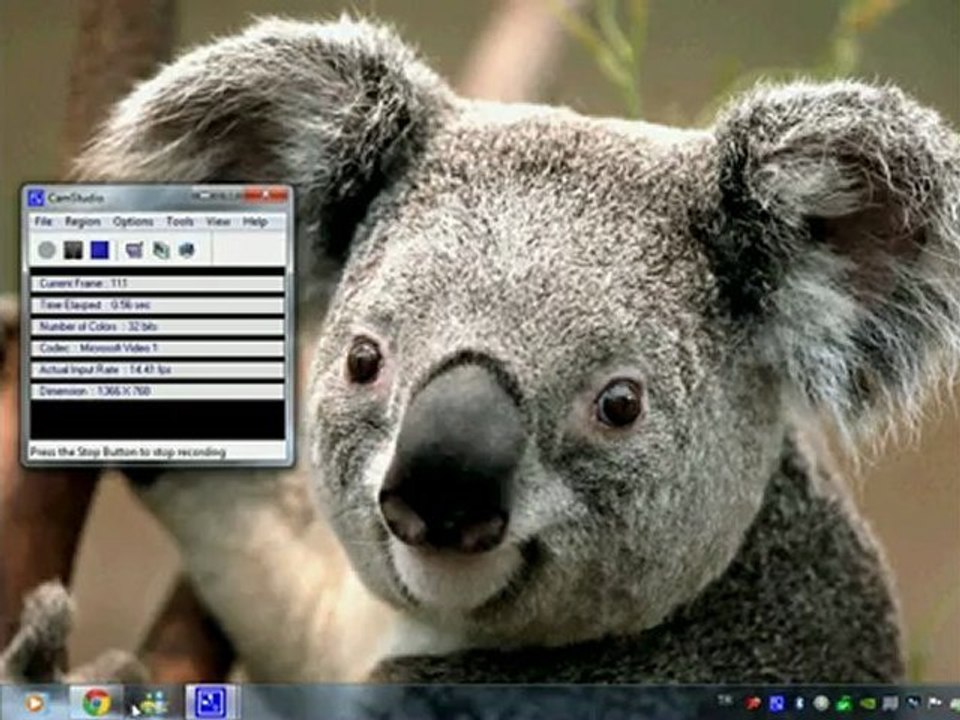The height and width of the screenshot is (720, 960).
Task: Click the "Number of Colors : 32 bits" row
Action: [157, 326]
